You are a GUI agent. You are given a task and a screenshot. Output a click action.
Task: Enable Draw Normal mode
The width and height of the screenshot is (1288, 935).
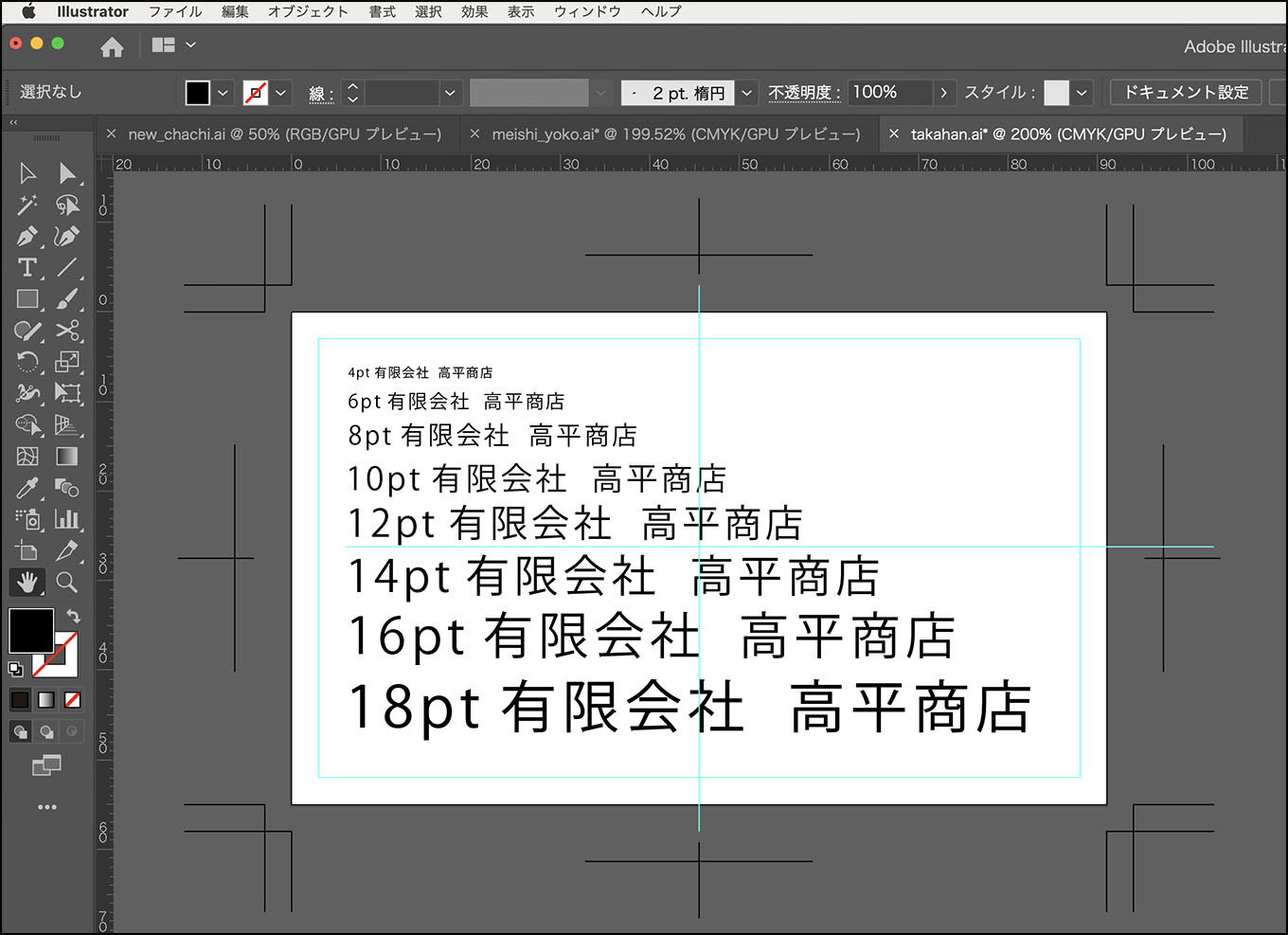pyautogui.click(x=20, y=732)
